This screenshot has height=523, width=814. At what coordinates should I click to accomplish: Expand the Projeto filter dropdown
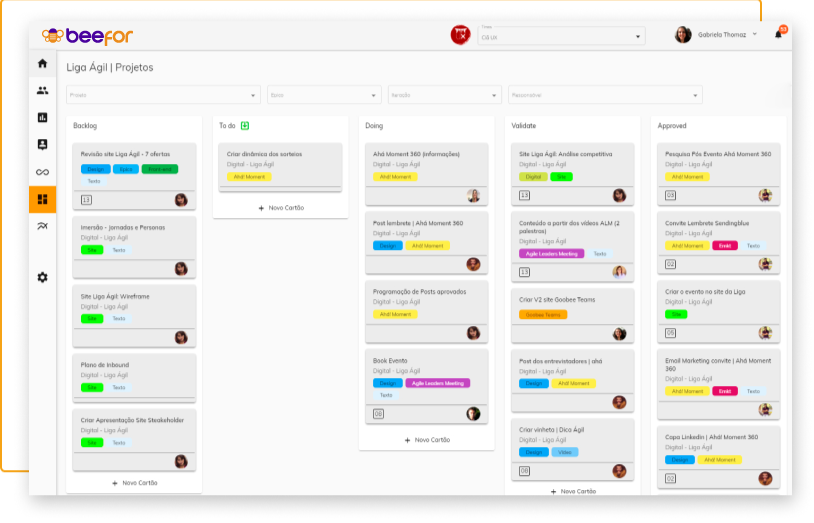point(163,95)
